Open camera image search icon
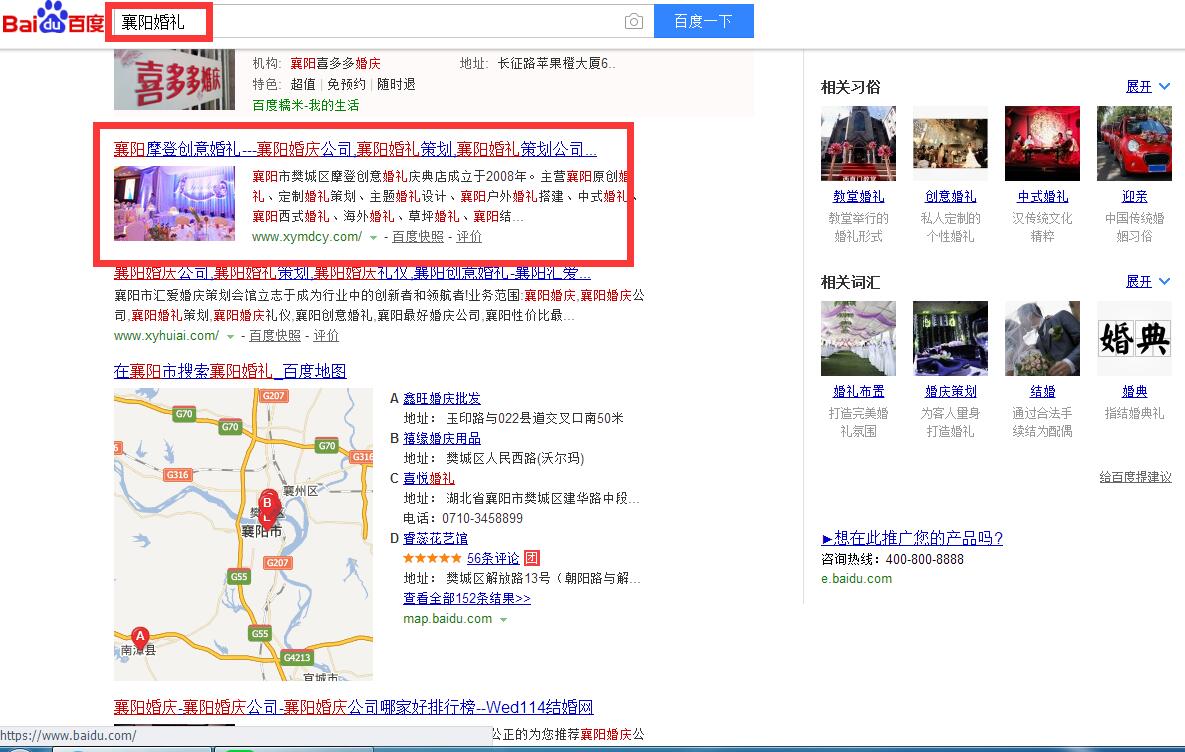Viewport: 1185px width, 752px height. [x=634, y=21]
